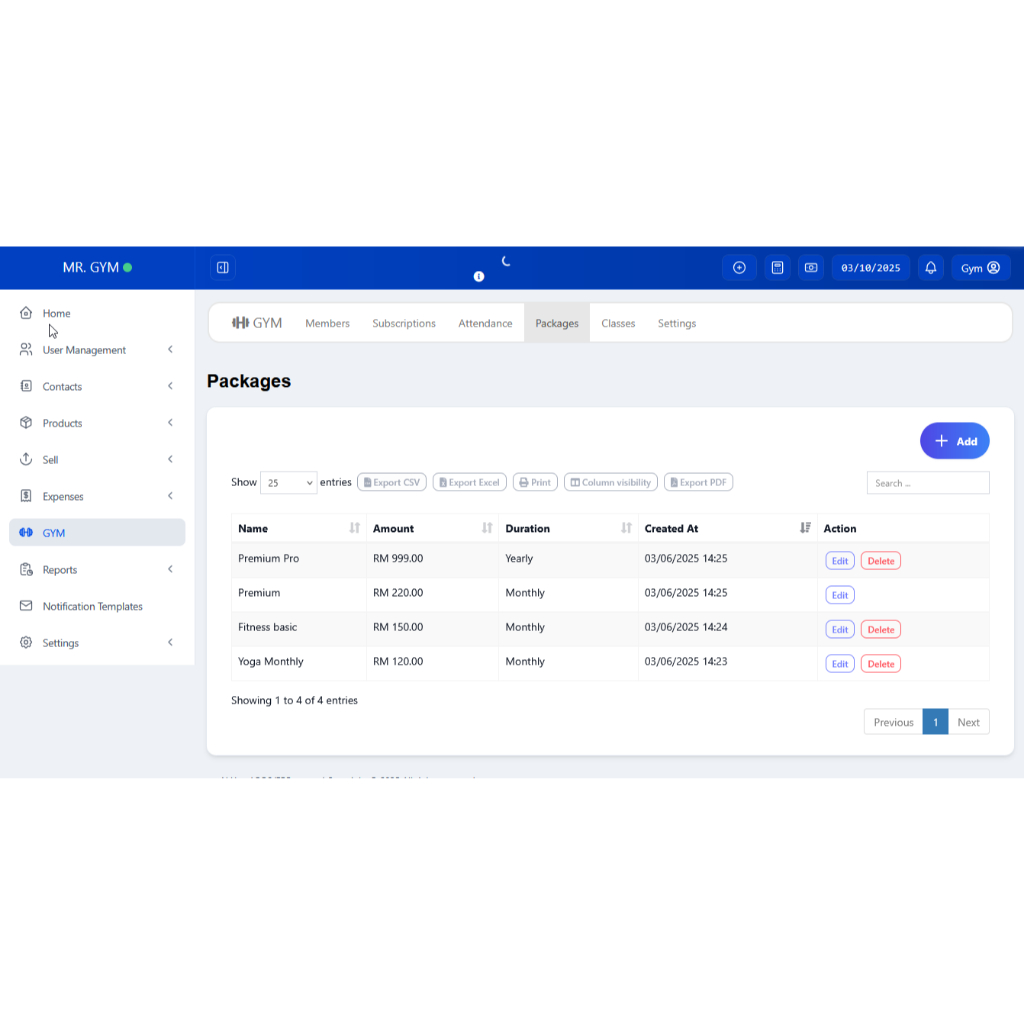Switch to the Members tab
Viewport: 1024px width, 1024px height.
tap(327, 324)
